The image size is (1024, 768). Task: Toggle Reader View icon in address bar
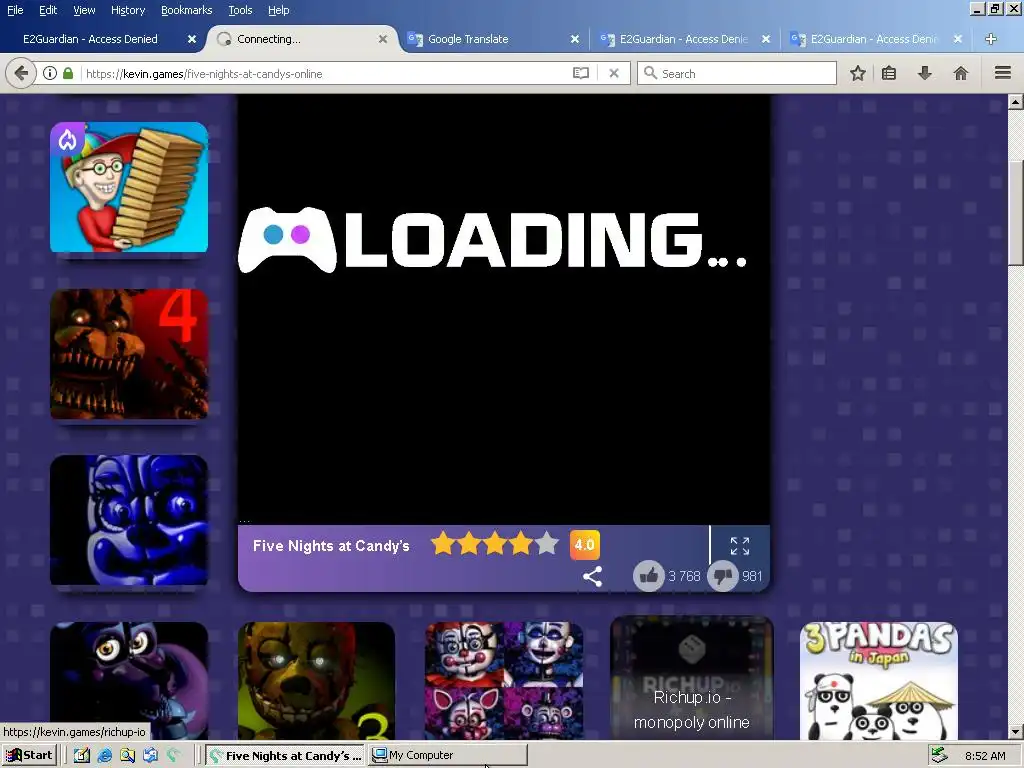click(581, 73)
